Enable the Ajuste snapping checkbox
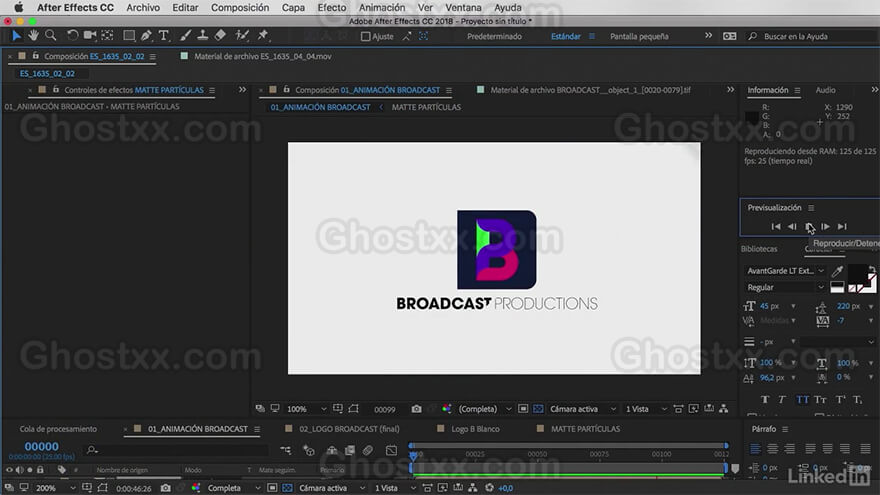The width and height of the screenshot is (880, 495). (365, 36)
